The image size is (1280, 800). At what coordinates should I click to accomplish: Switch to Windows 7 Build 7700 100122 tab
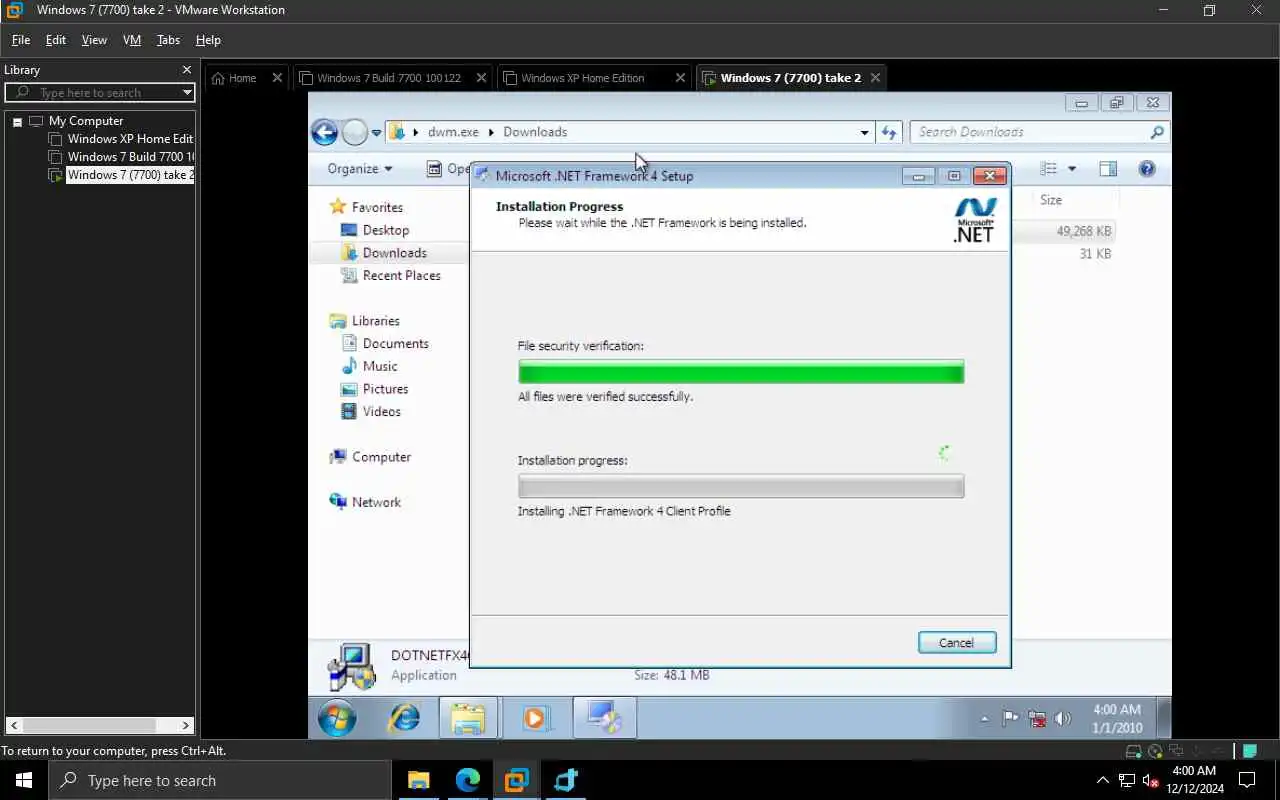pos(389,78)
